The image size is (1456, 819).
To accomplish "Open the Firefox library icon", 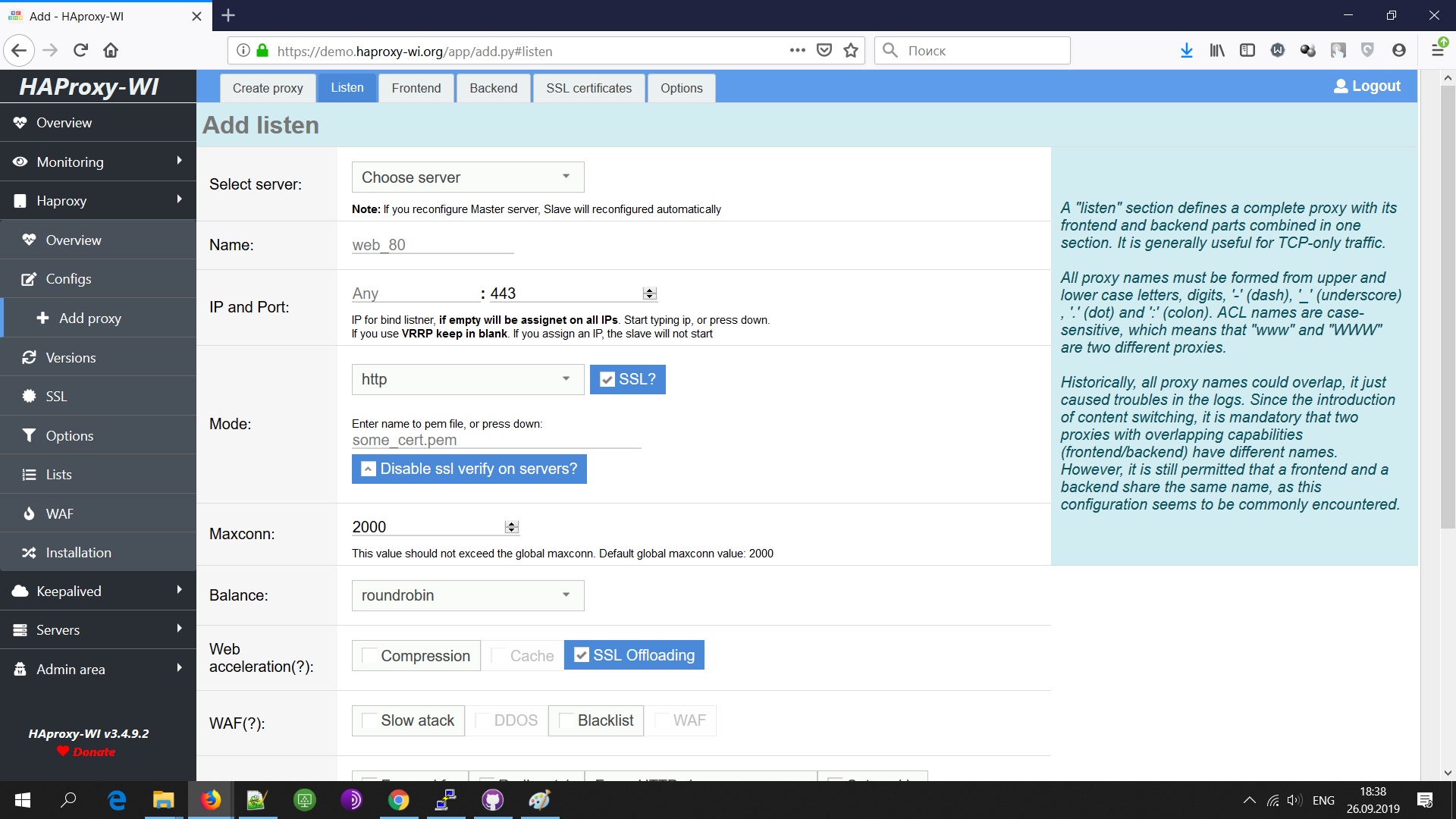I will coord(1217,50).
